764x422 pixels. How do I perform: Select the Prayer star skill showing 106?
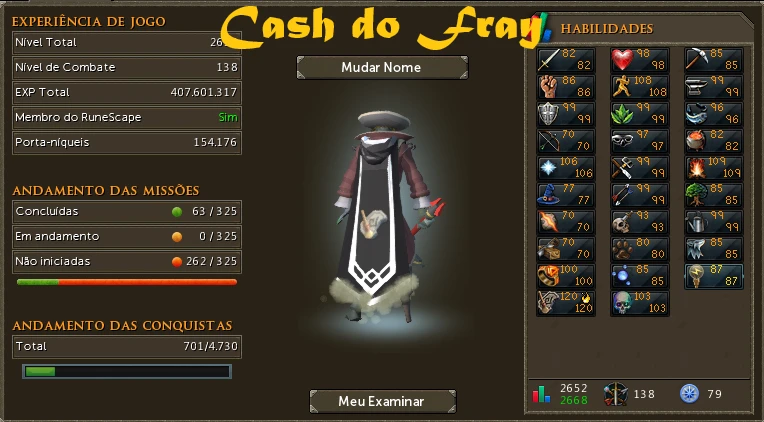click(x=566, y=167)
